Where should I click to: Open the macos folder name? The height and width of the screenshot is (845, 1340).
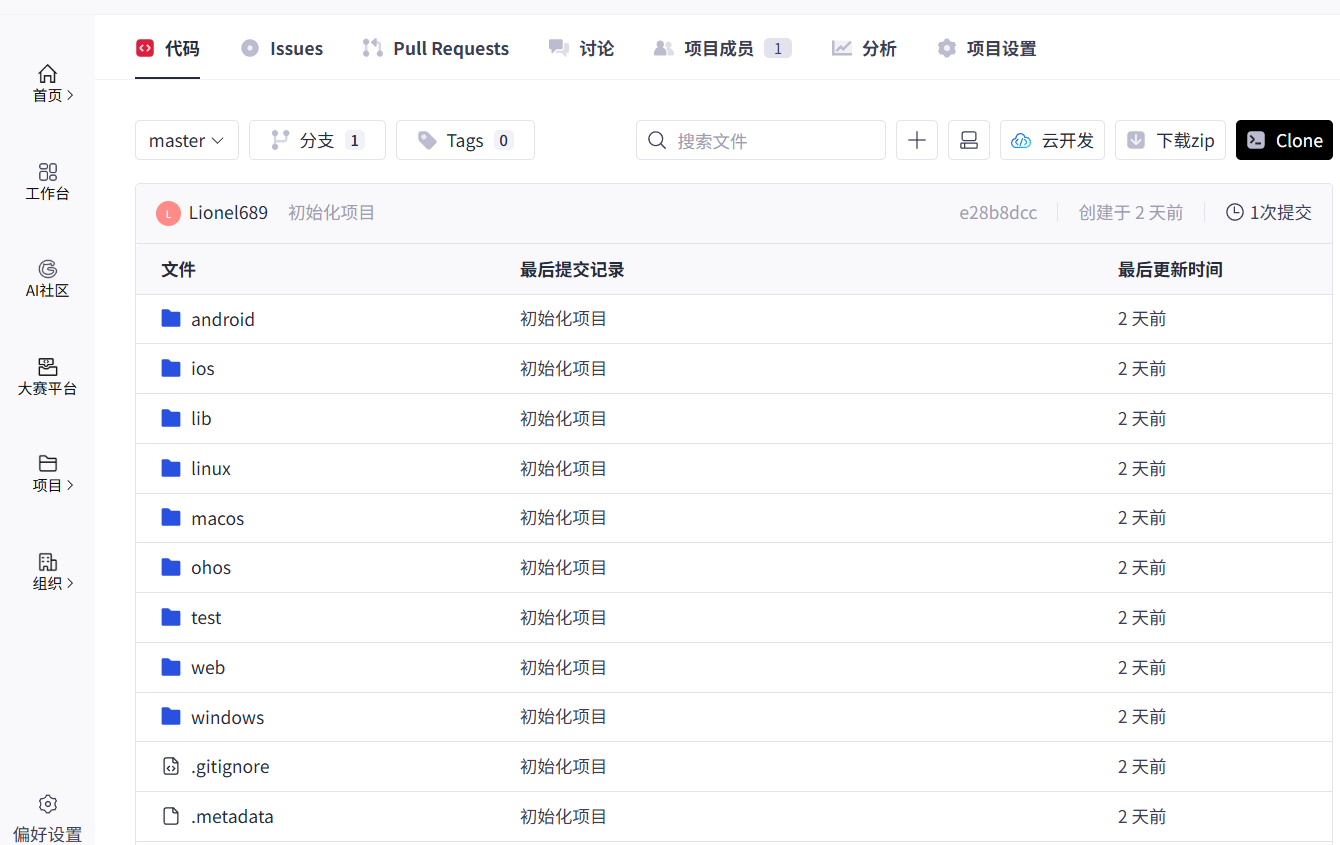(x=218, y=518)
